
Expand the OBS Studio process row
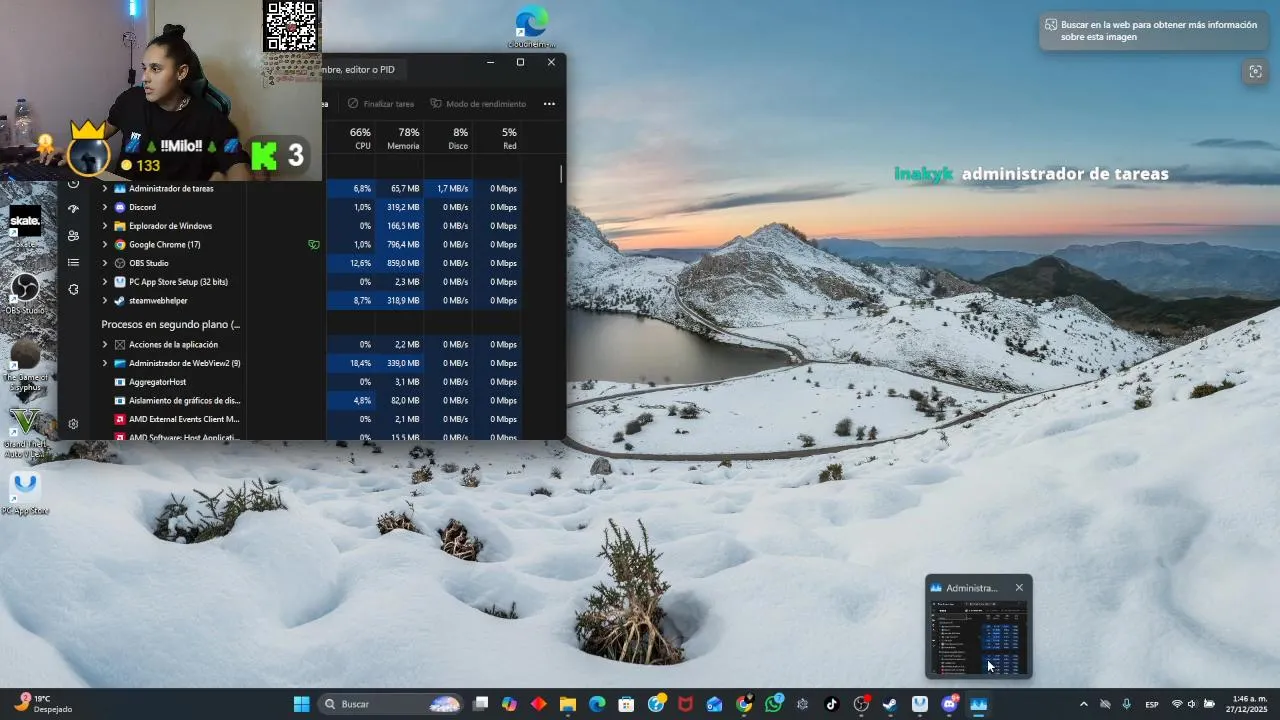click(x=105, y=263)
